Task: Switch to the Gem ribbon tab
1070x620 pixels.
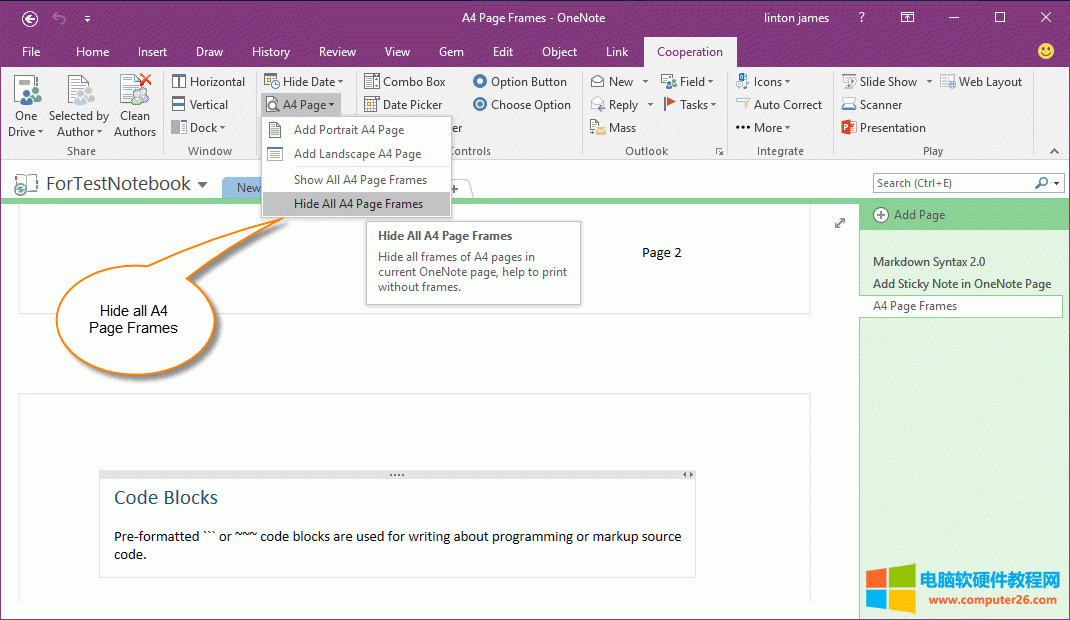Action: coord(451,52)
